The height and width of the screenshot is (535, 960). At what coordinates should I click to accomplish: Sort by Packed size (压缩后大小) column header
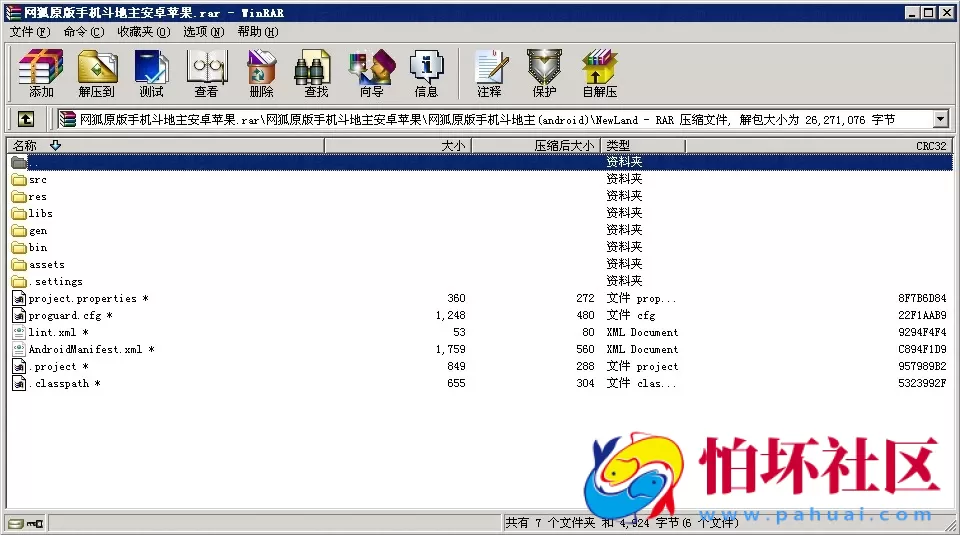tap(536, 145)
